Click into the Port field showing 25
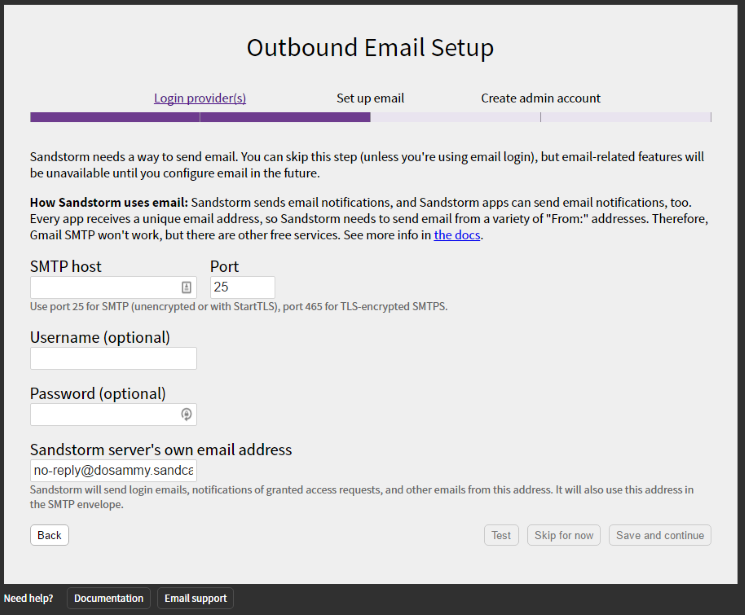Viewport: 745px width, 615px height. click(x=242, y=288)
